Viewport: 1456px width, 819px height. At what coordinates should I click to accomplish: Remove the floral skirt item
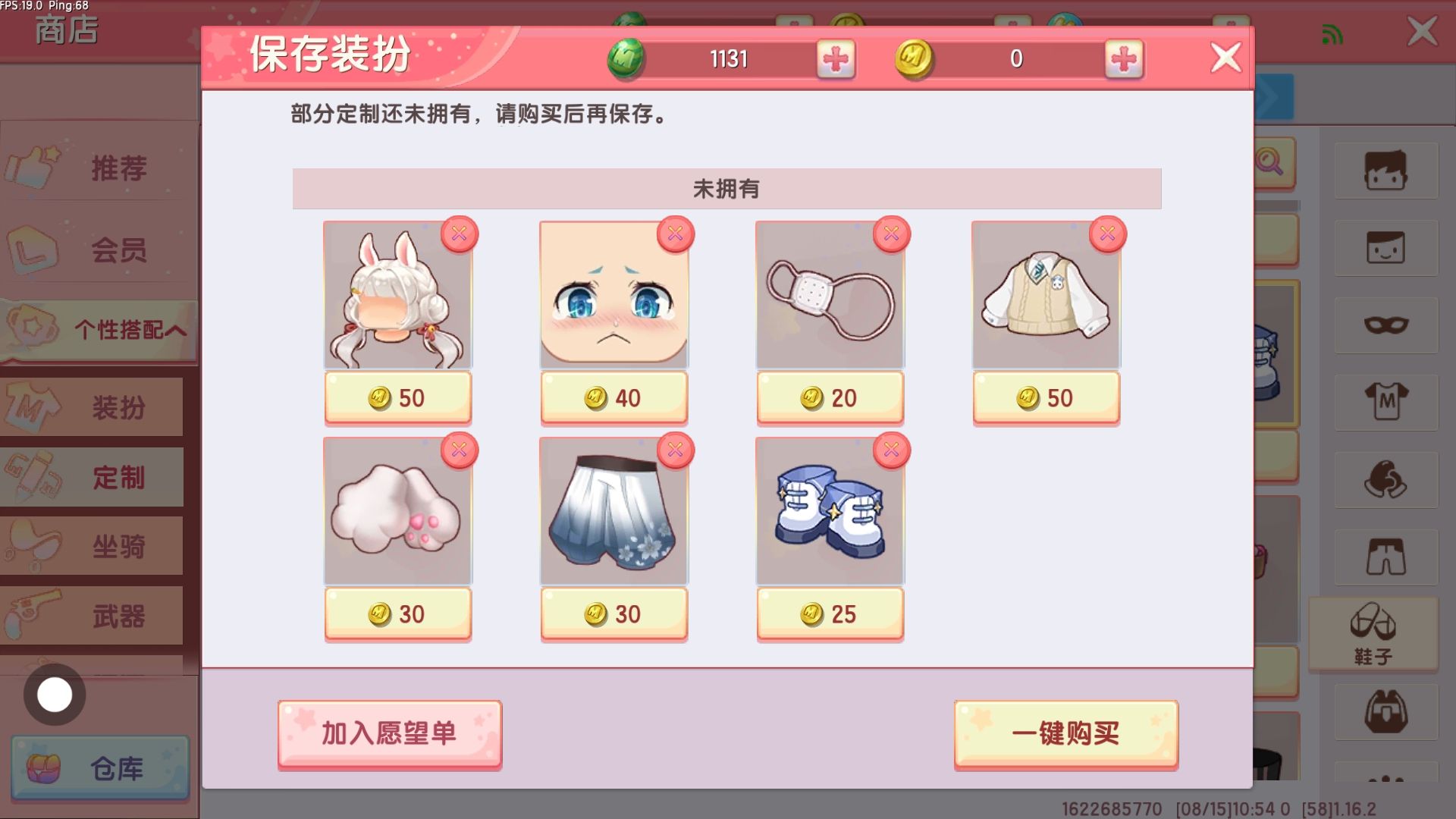click(x=676, y=450)
